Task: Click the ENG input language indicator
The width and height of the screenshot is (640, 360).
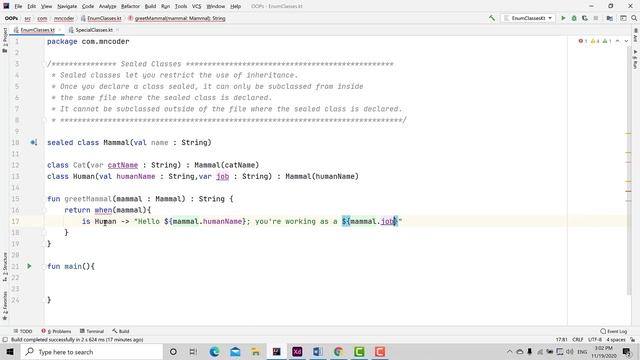Action: (582, 352)
